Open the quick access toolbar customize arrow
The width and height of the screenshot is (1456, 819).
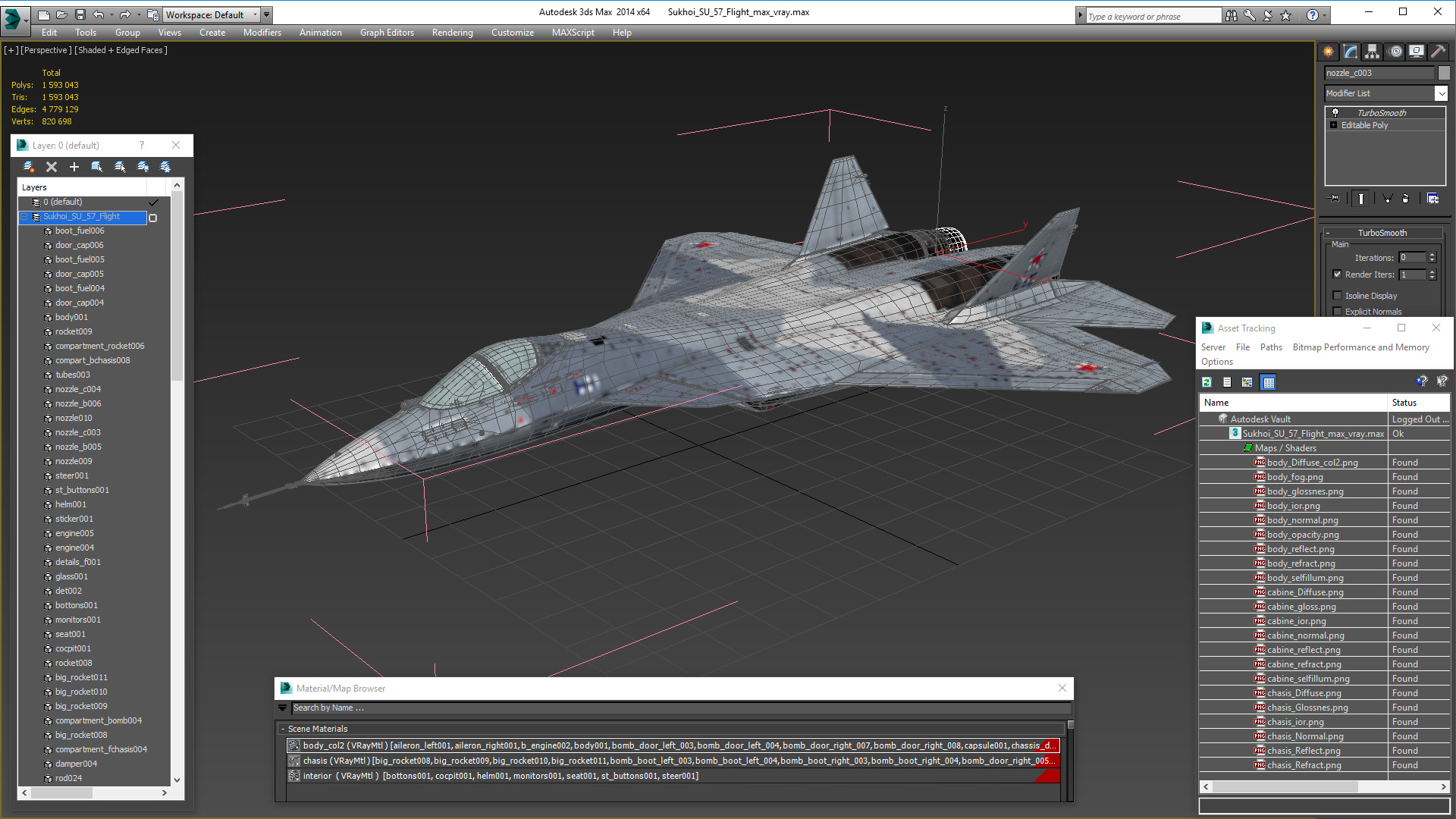point(267,14)
